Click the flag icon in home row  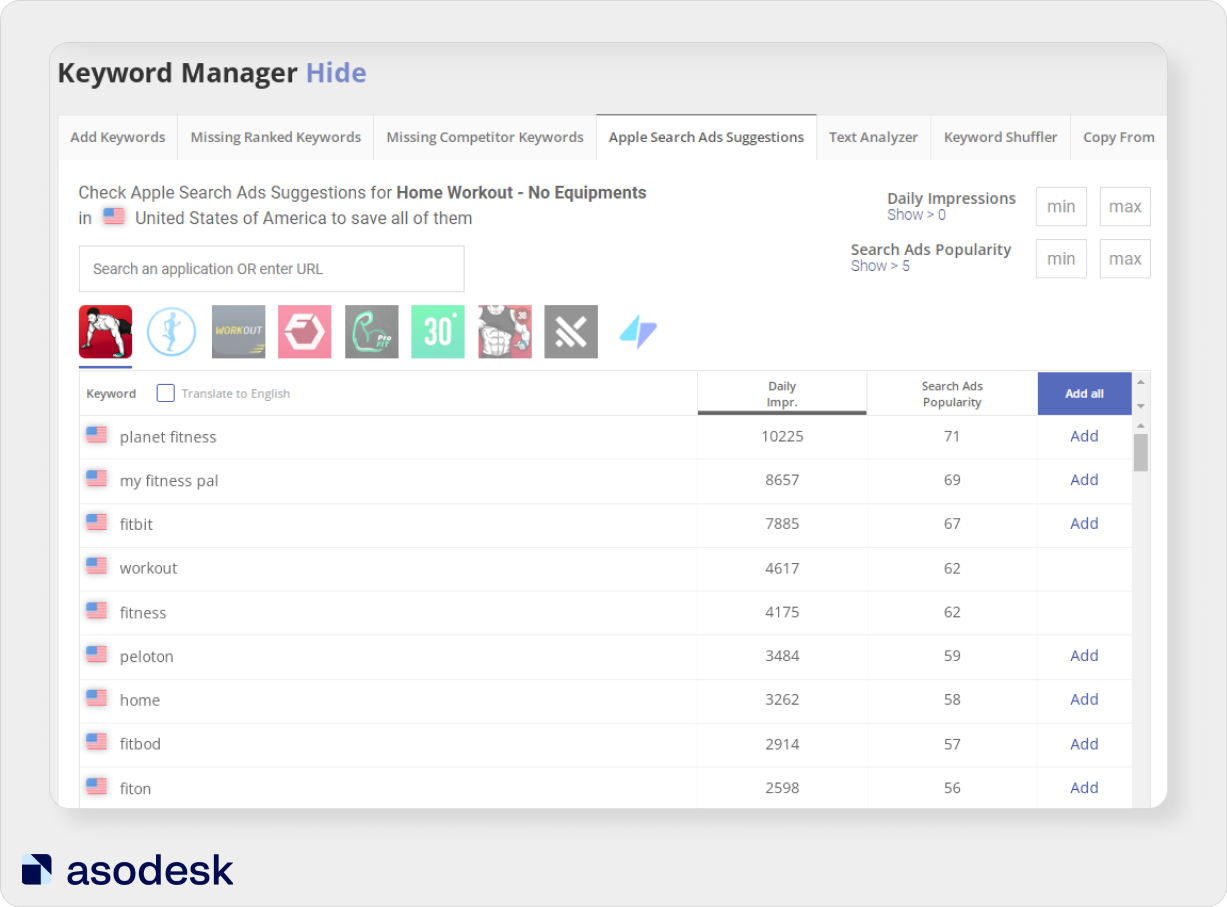click(x=97, y=699)
